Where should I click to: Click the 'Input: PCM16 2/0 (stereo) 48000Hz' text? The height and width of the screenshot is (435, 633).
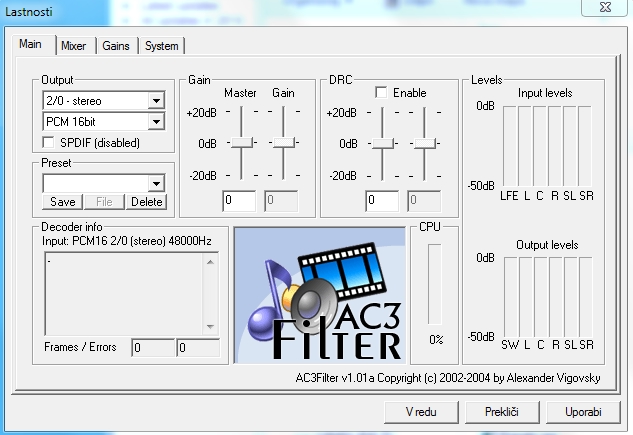click(x=127, y=241)
